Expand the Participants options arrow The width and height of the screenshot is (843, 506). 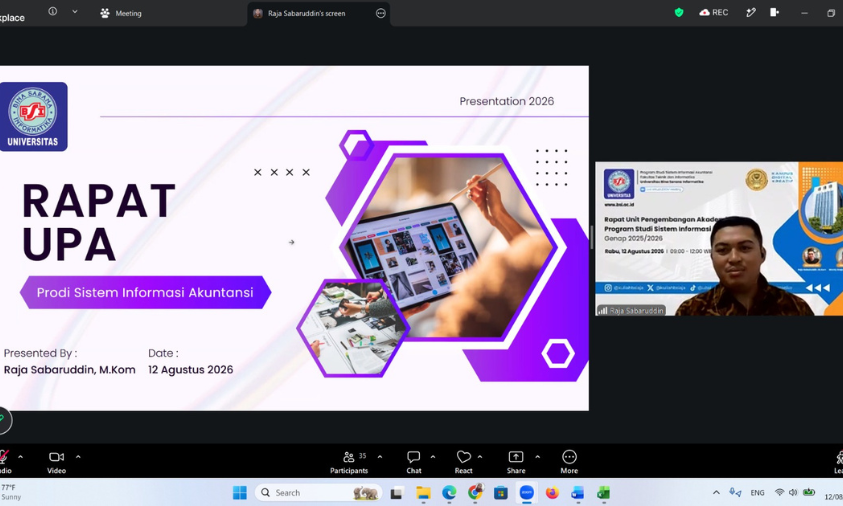pyautogui.click(x=380, y=457)
